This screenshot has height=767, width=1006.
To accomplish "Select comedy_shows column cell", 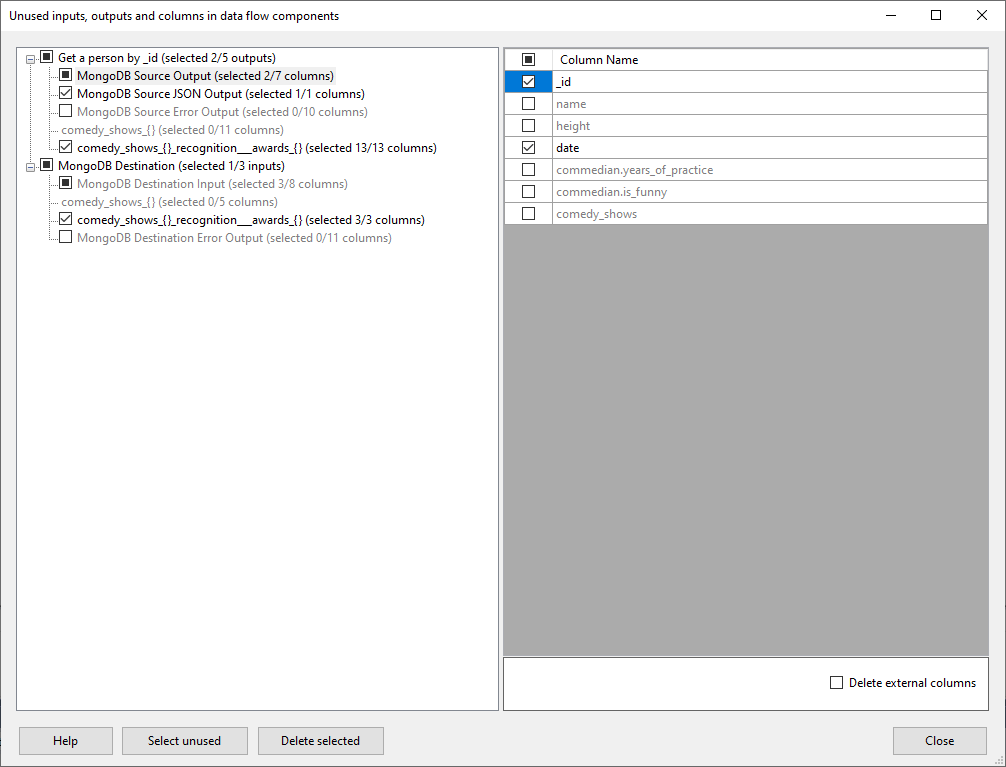I will [770, 213].
